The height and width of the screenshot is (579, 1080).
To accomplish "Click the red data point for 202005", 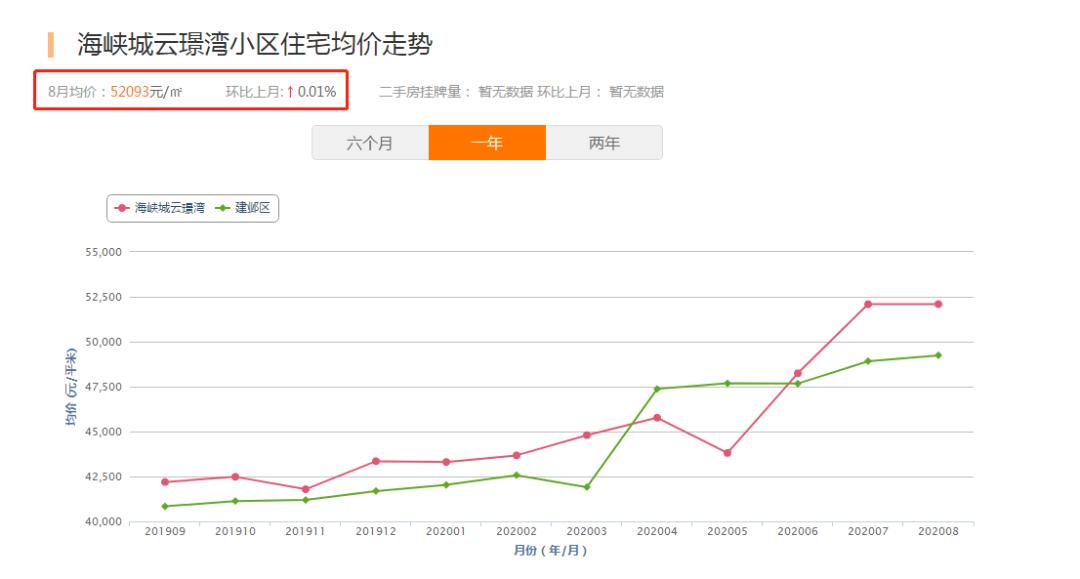I will click(727, 453).
